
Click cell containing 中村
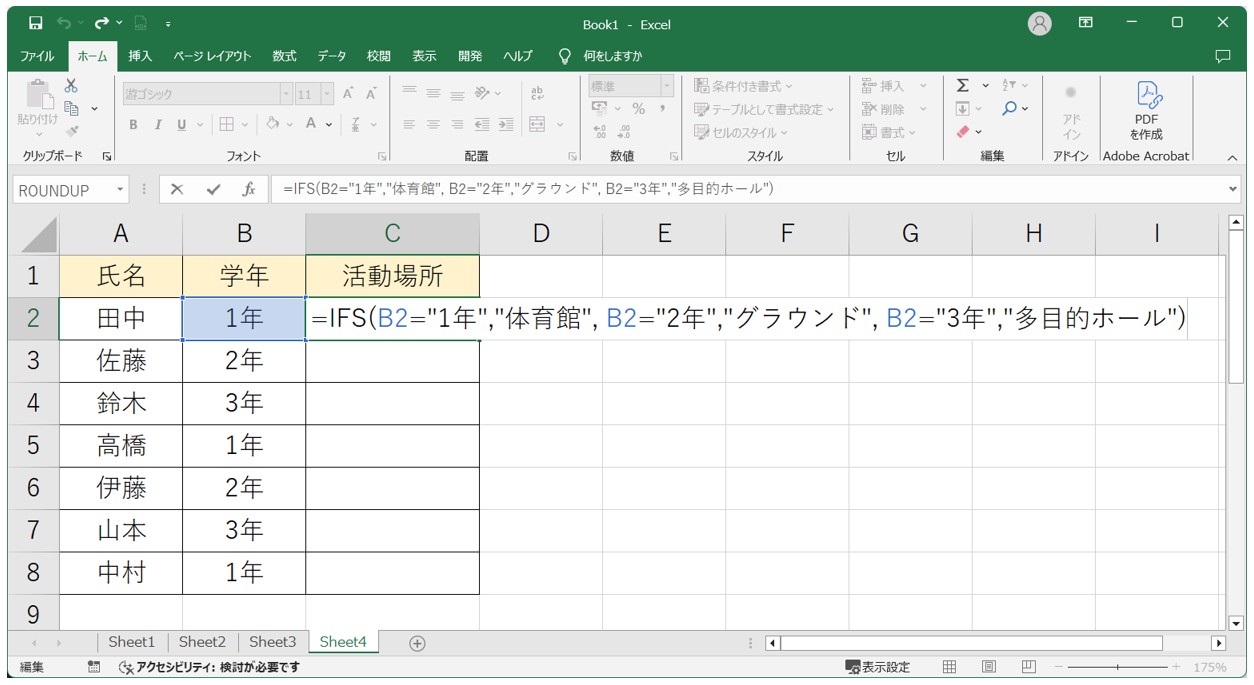tap(121, 572)
